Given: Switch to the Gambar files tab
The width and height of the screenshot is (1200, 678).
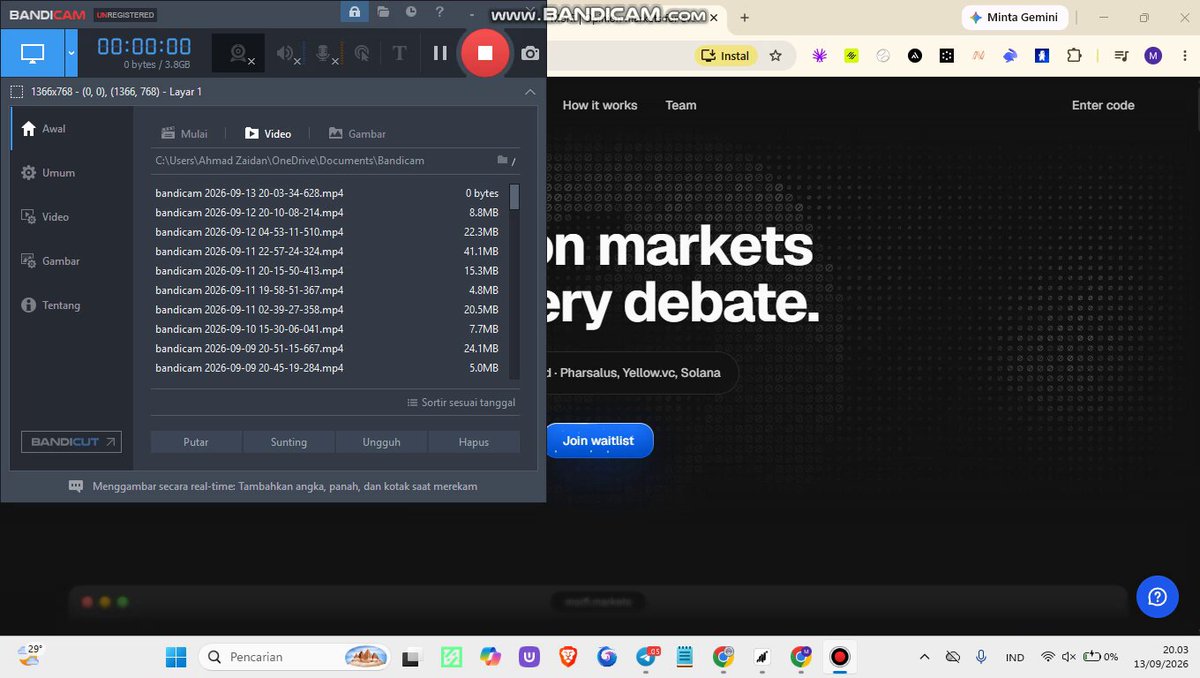Looking at the screenshot, I should tap(357, 133).
